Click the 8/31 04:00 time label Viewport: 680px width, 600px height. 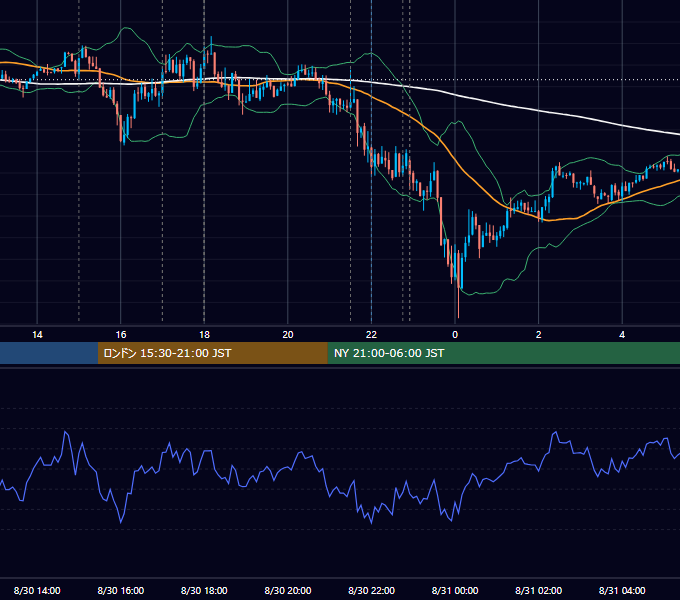(622, 590)
